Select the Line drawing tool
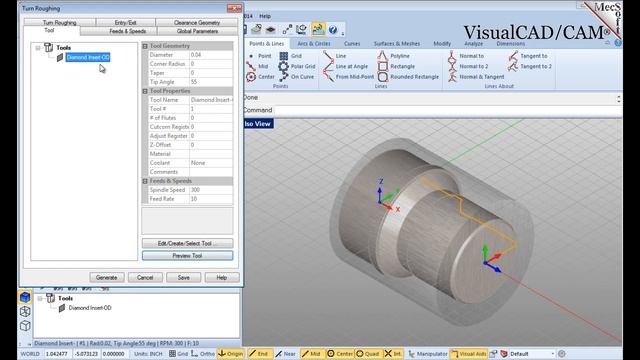 [x=335, y=56]
